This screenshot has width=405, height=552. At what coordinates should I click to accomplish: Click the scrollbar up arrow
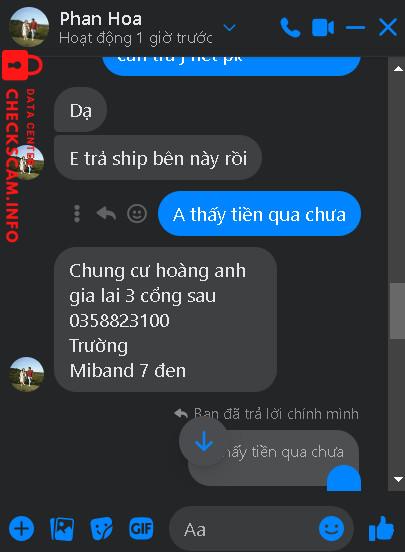click(398, 69)
